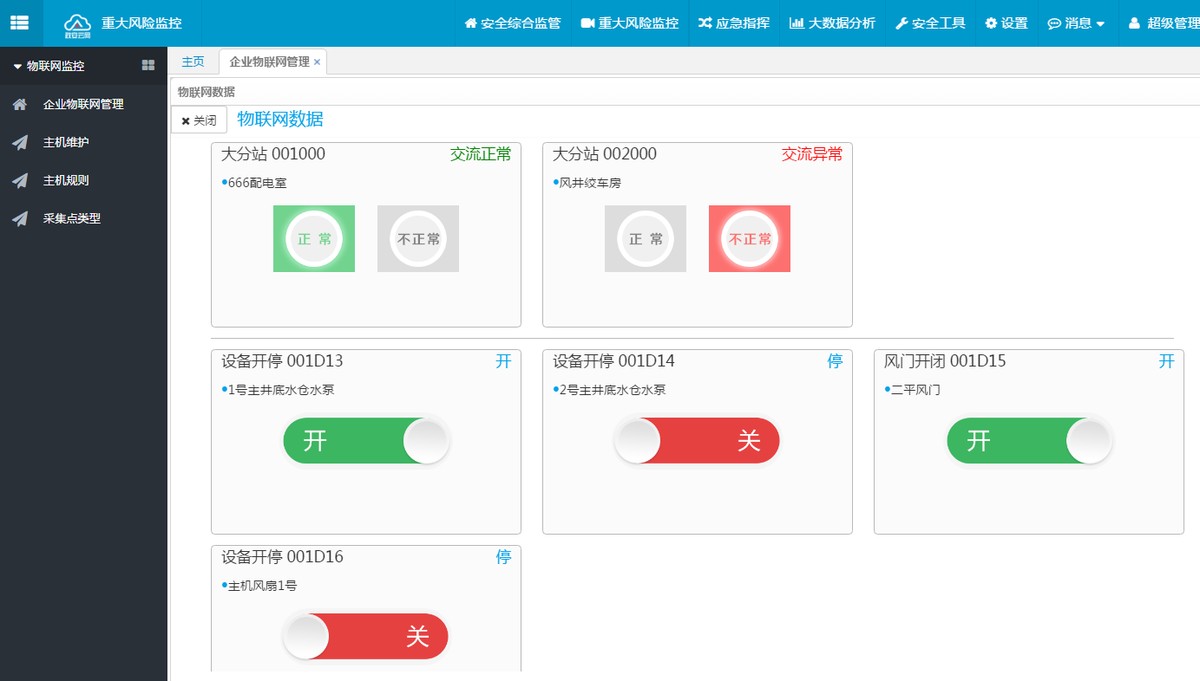Click the 交流异常 status text
Image resolution: width=1200 pixels, height=681 pixels.
(812, 154)
